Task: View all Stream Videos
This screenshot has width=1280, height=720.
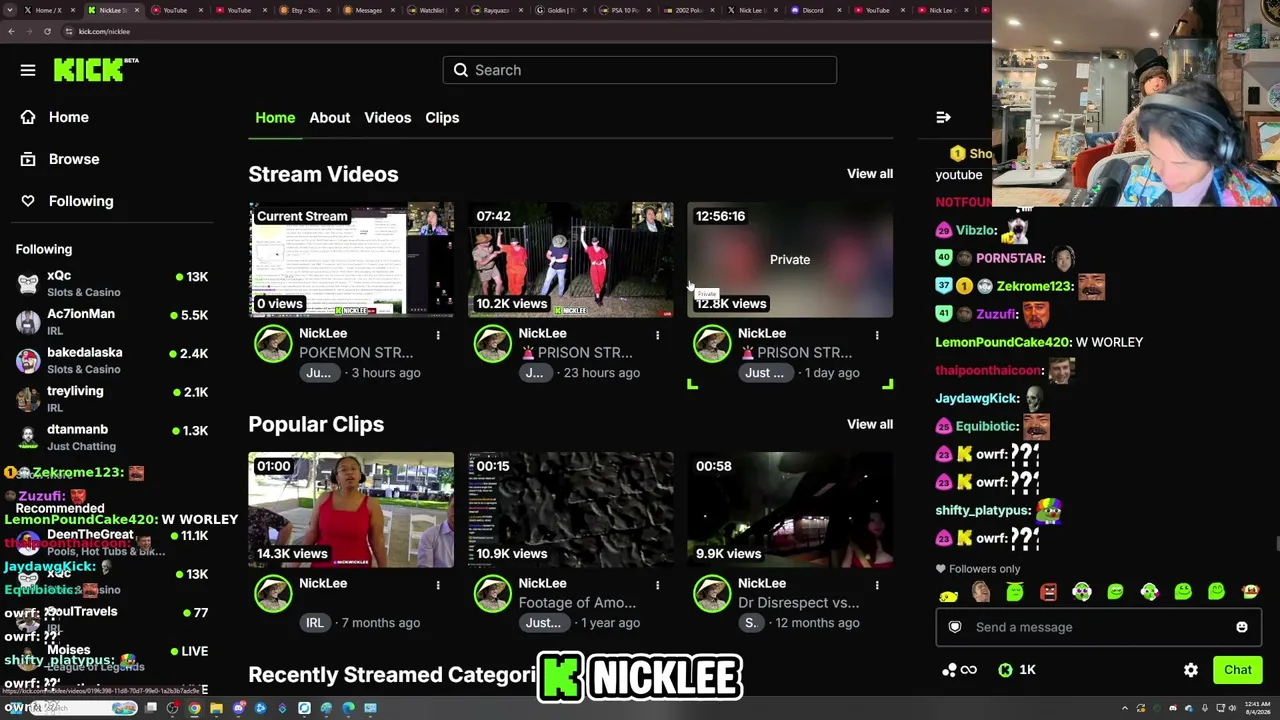Action: [870, 173]
